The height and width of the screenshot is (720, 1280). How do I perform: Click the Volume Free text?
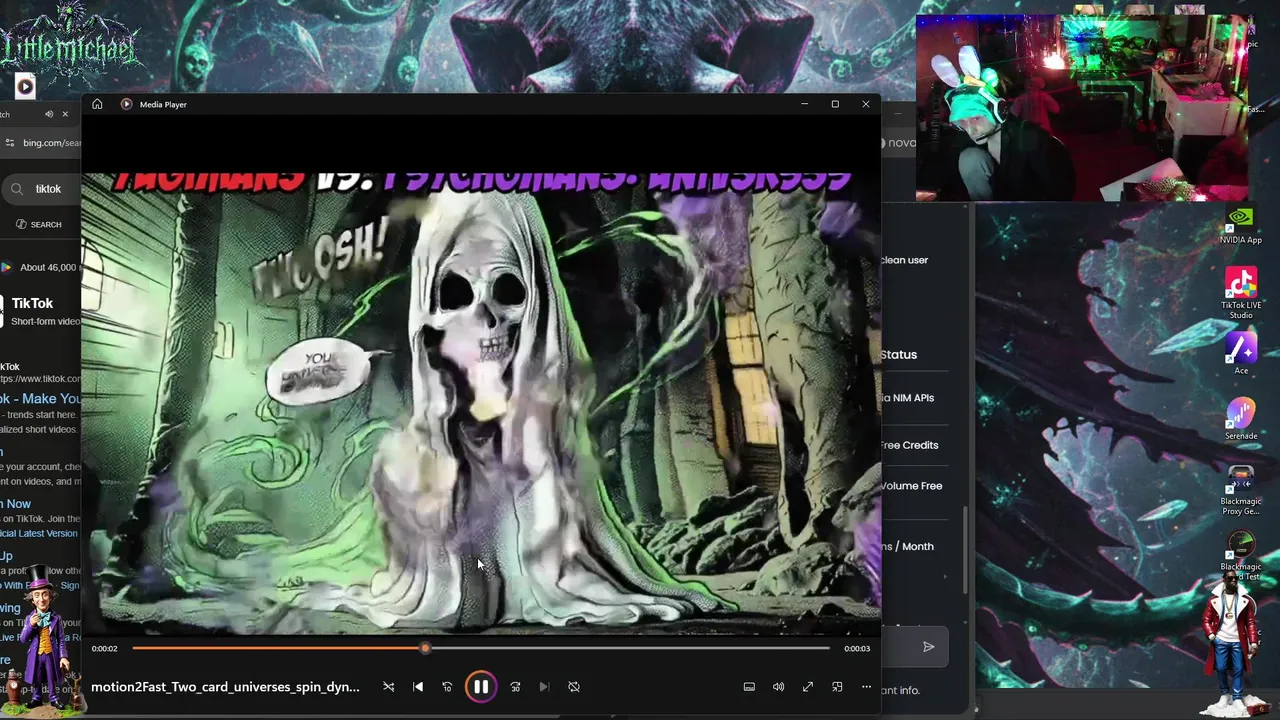[x=911, y=486]
